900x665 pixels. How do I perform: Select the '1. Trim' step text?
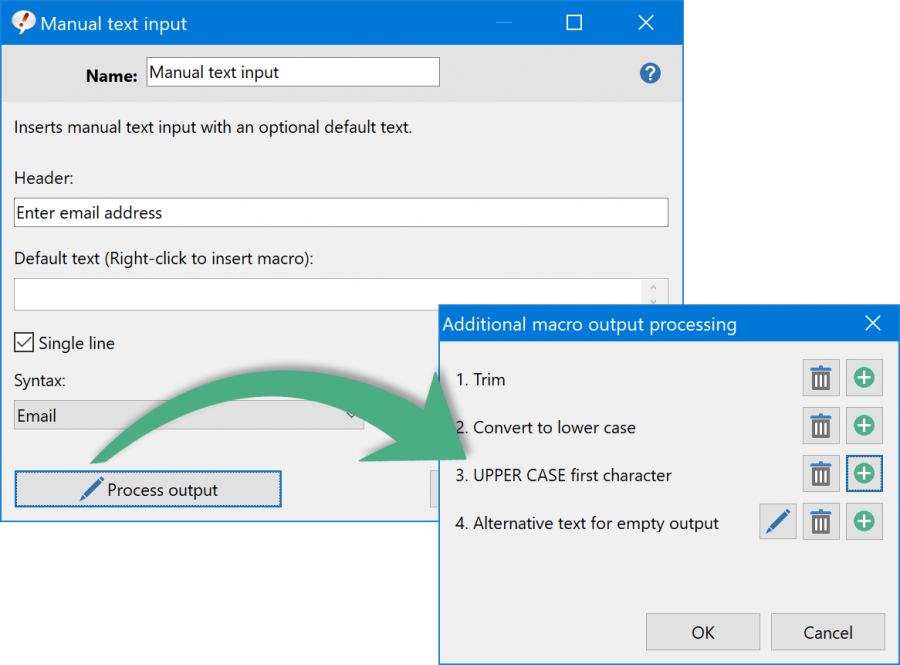click(480, 380)
